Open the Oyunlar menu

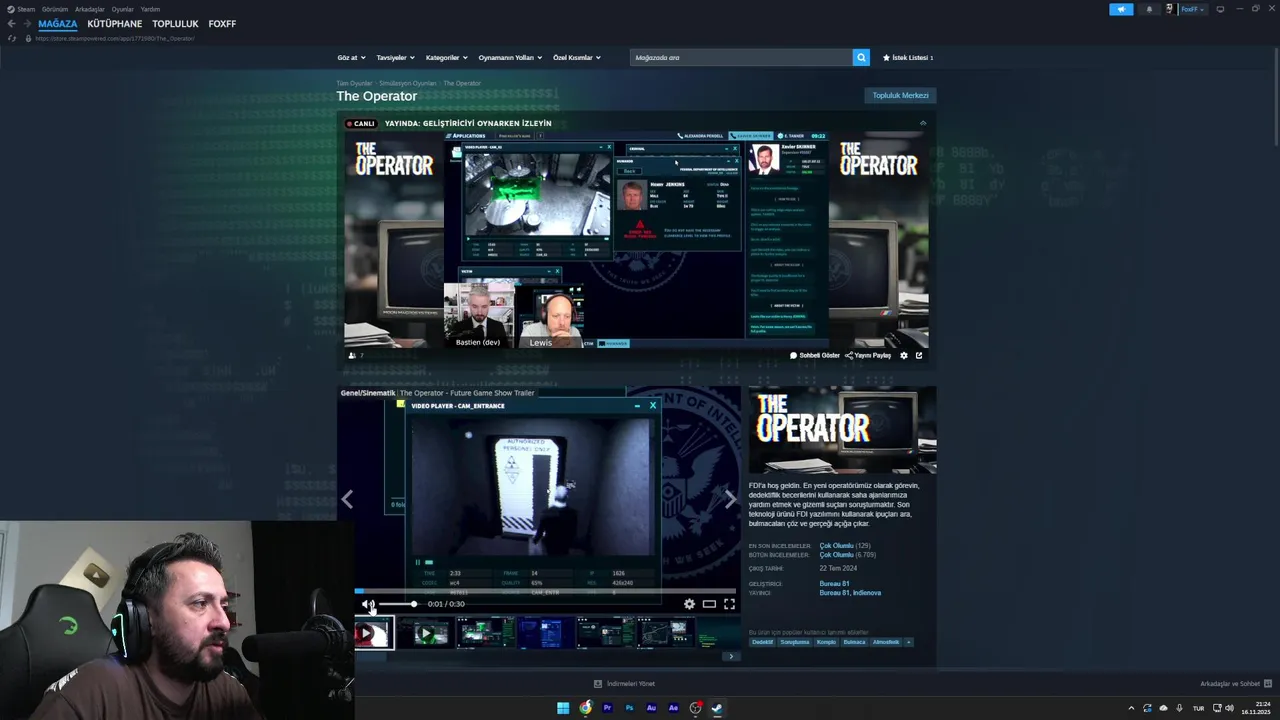point(123,9)
